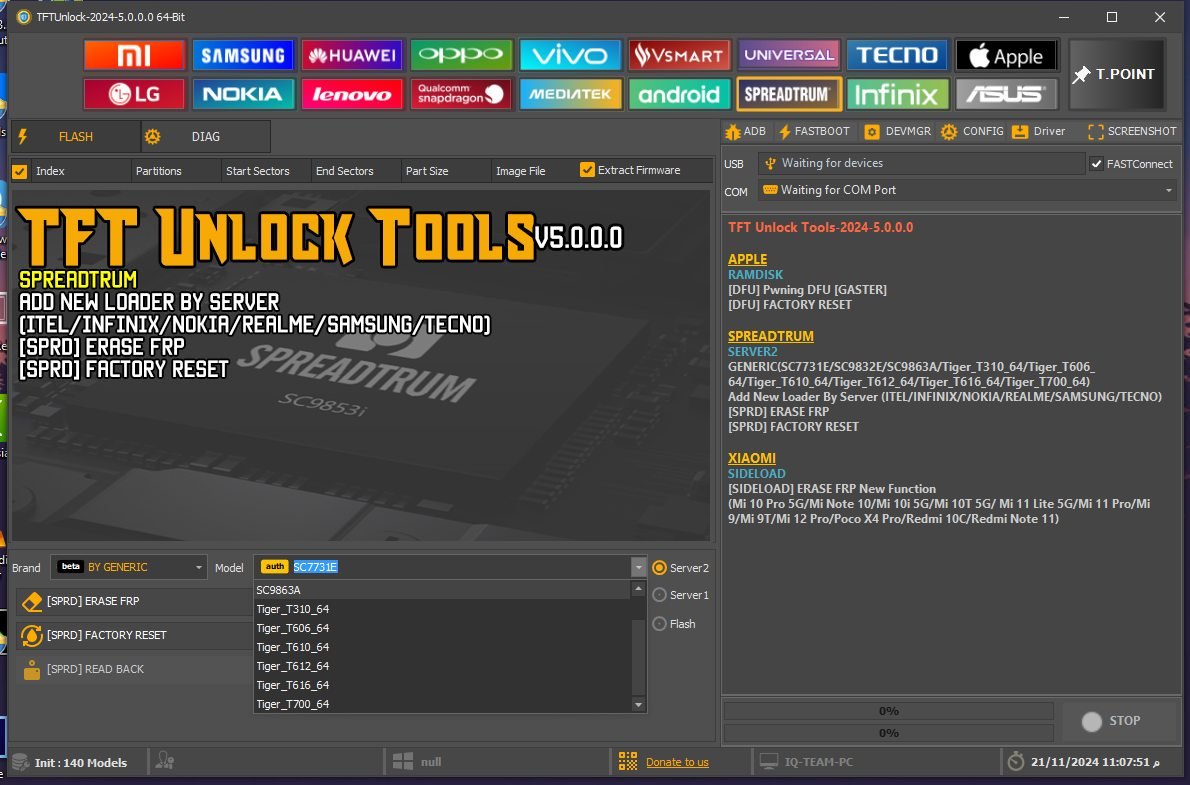Run the [SPRD] FACTORY RESET button
Image resolution: width=1190 pixels, height=785 pixels.
click(x=134, y=635)
